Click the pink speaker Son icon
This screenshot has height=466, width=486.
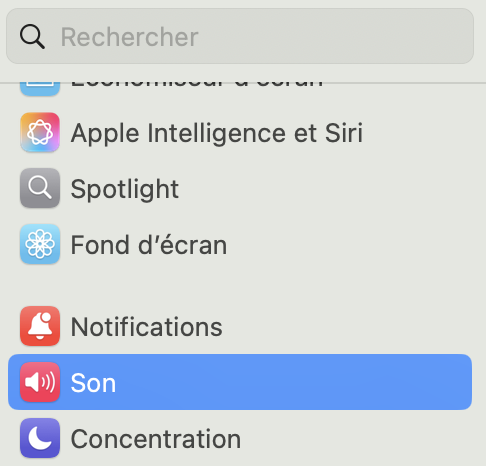(x=40, y=382)
